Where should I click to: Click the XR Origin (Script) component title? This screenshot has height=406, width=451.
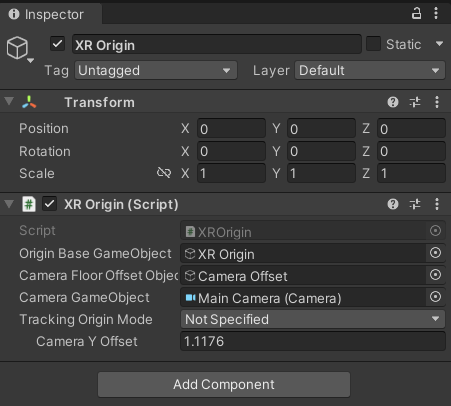coord(121,204)
